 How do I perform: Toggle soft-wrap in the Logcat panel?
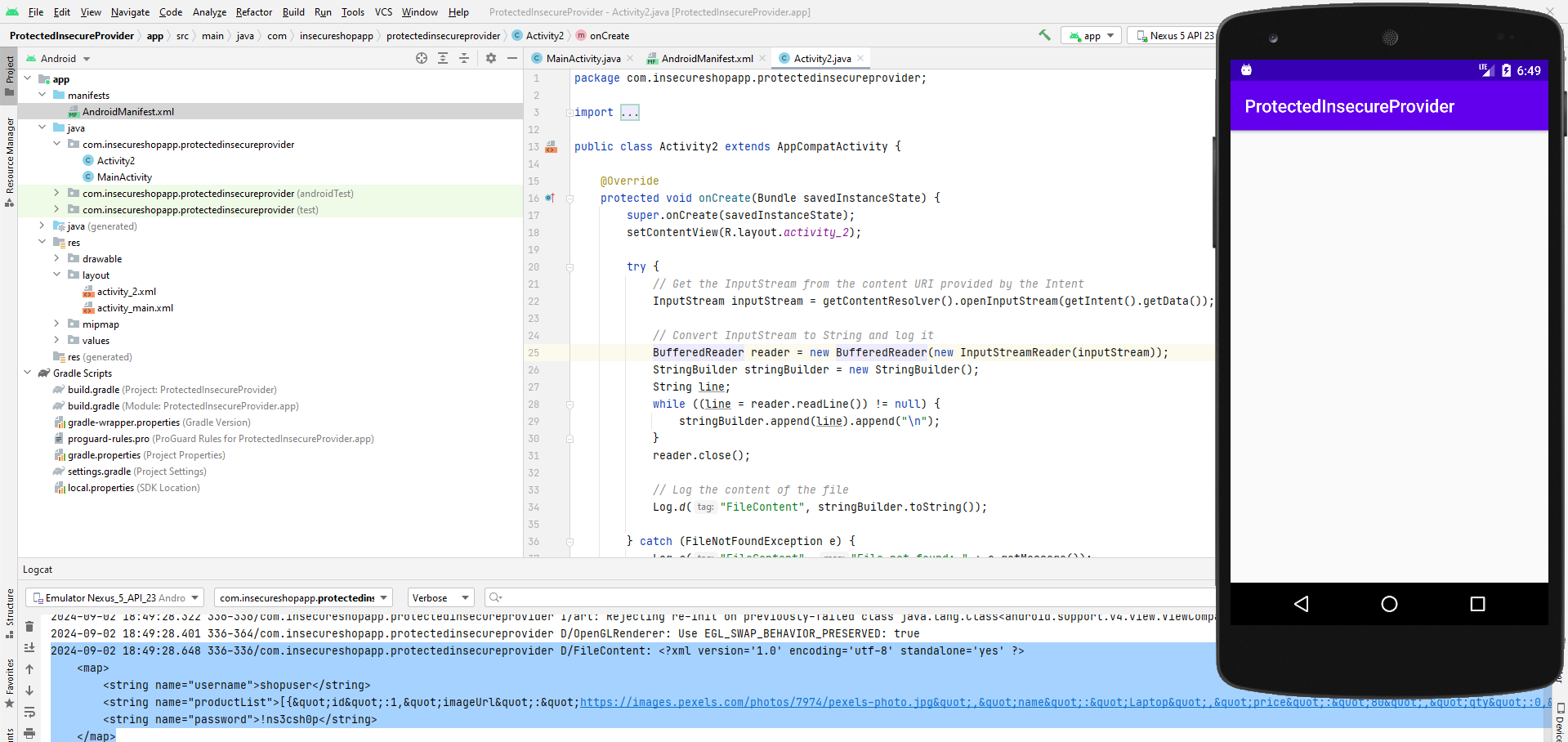click(x=29, y=713)
